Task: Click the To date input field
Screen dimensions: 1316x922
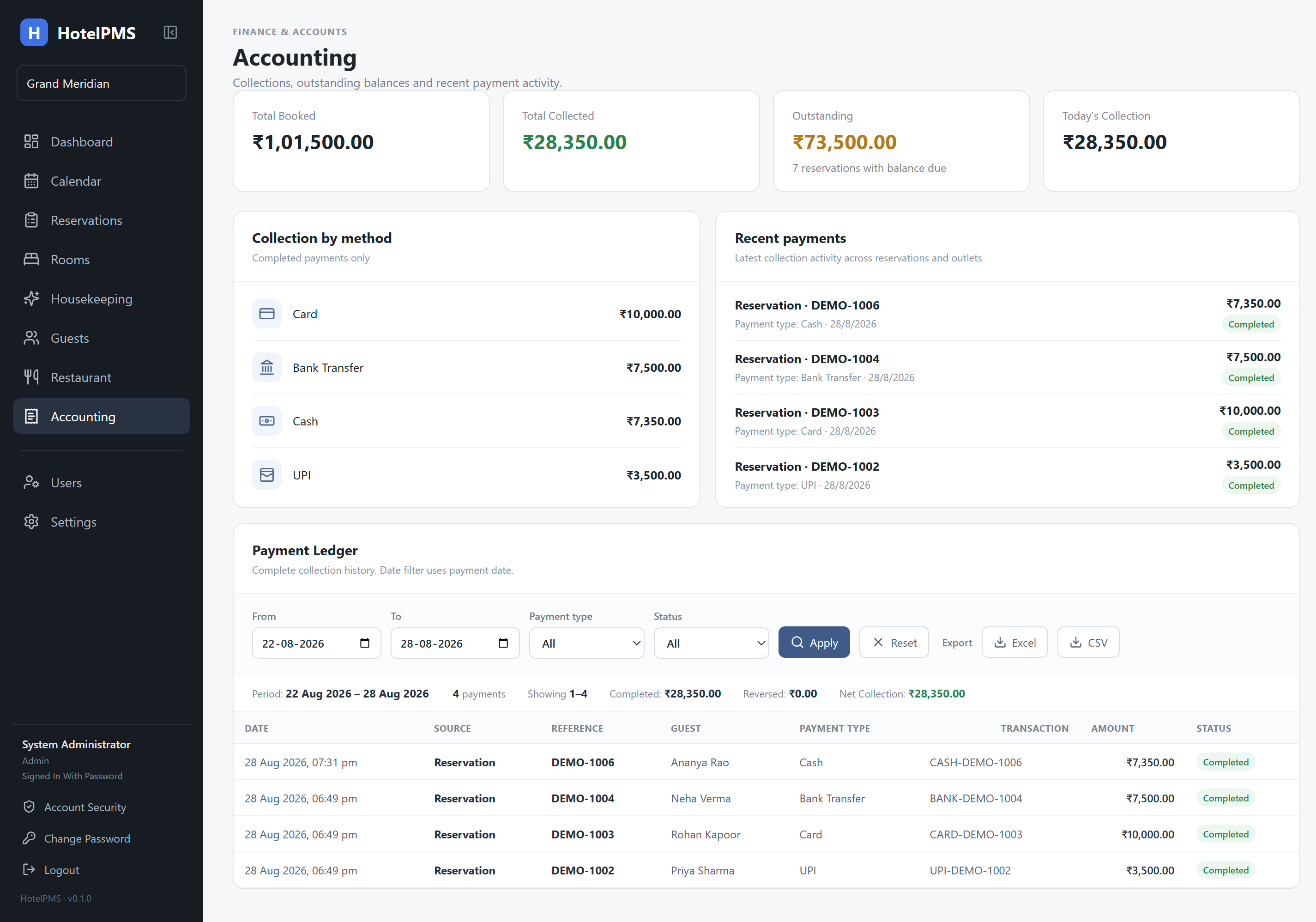Action: pos(455,643)
